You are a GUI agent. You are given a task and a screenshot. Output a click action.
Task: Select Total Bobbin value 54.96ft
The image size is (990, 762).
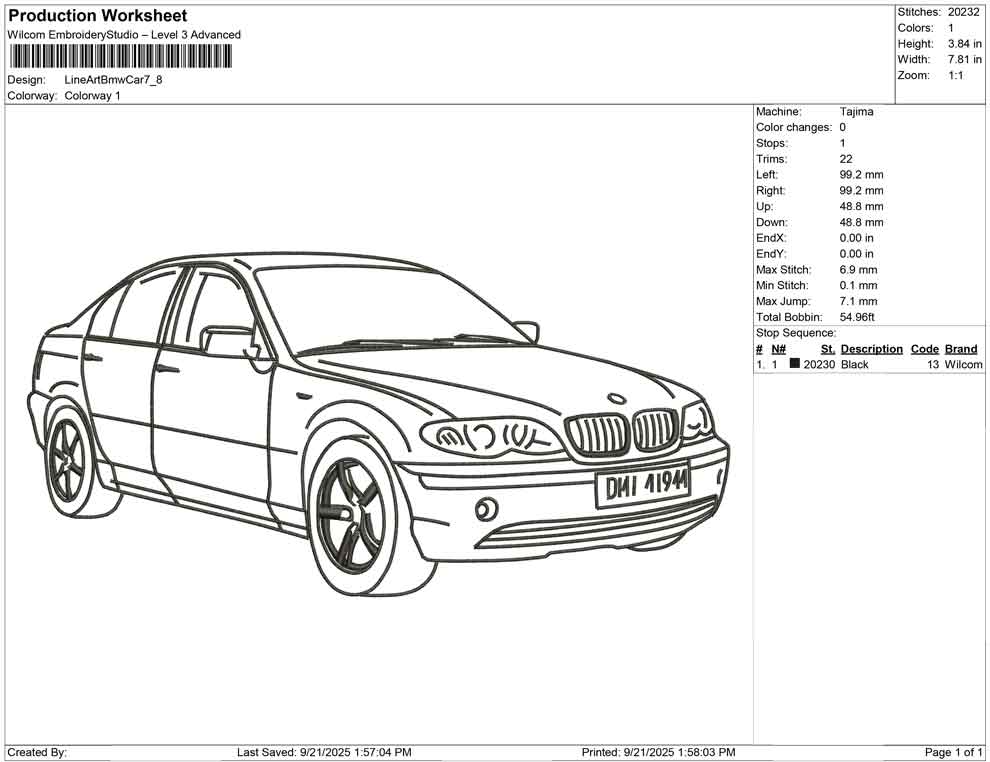pyautogui.click(x=857, y=317)
